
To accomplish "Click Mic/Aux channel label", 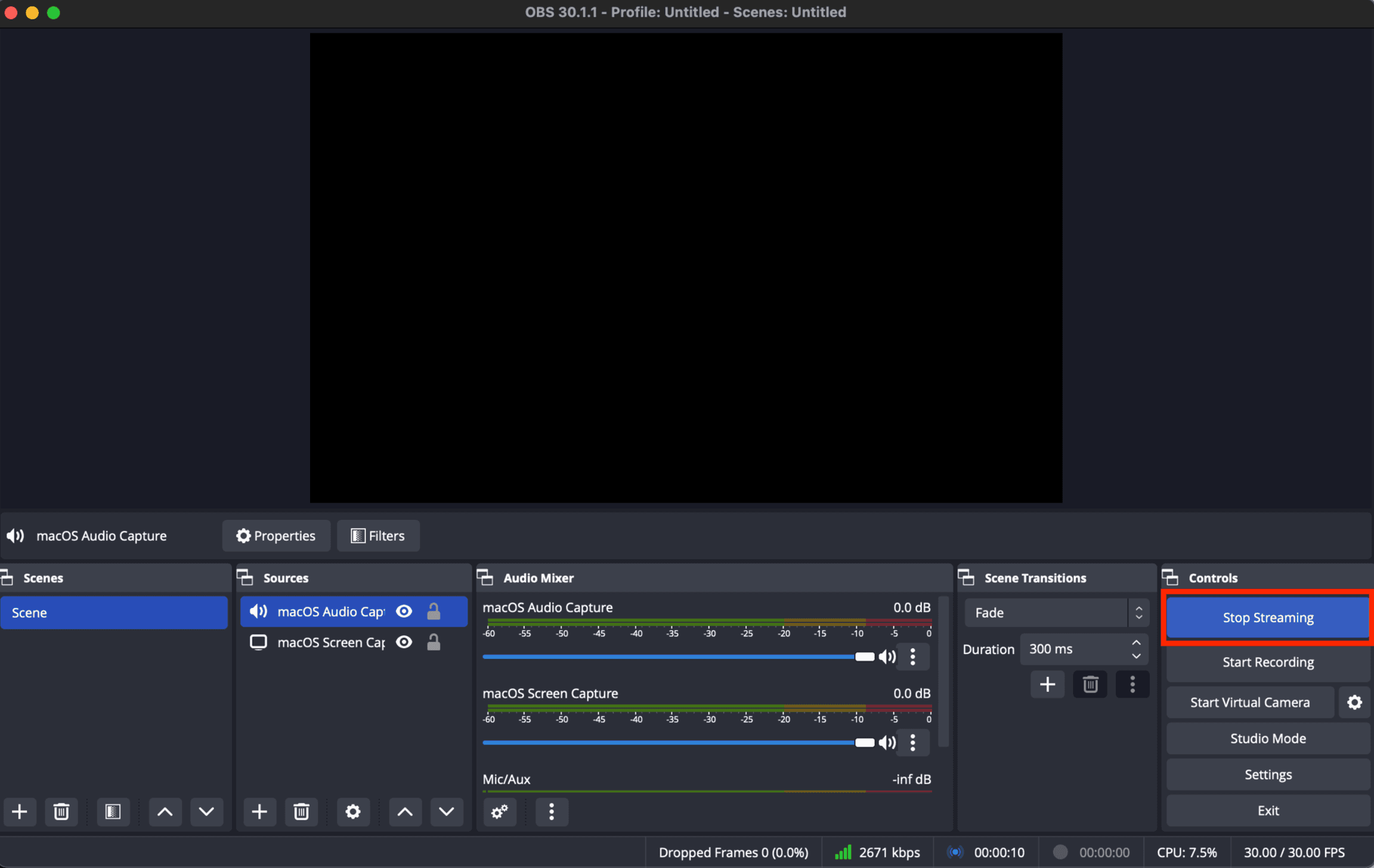I will [506, 779].
